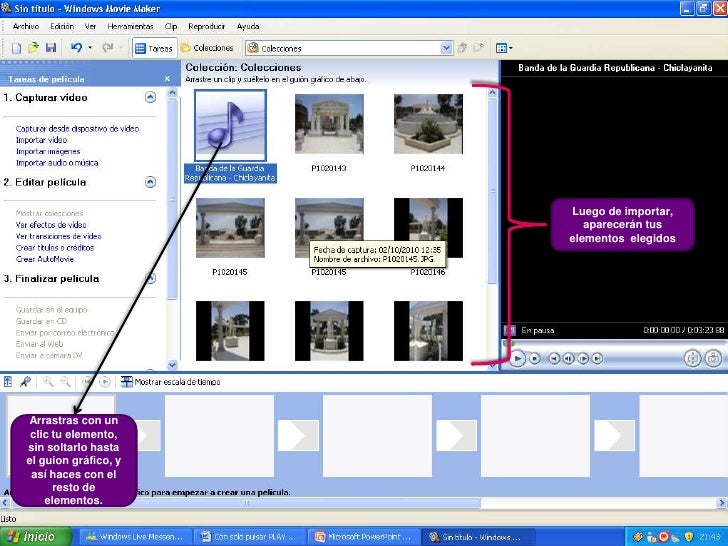Viewport: 728px width, 546px height.
Task: Open the Clip menu
Action: (170, 26)
